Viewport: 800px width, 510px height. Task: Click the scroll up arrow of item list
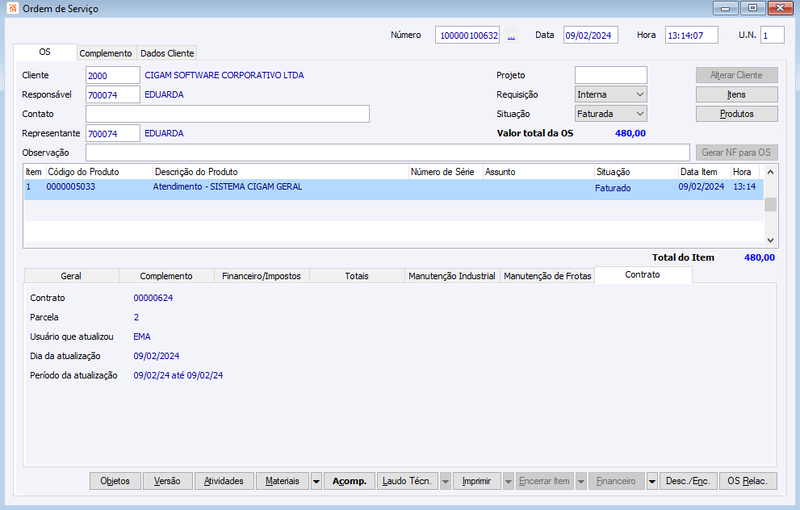(770, 172)
